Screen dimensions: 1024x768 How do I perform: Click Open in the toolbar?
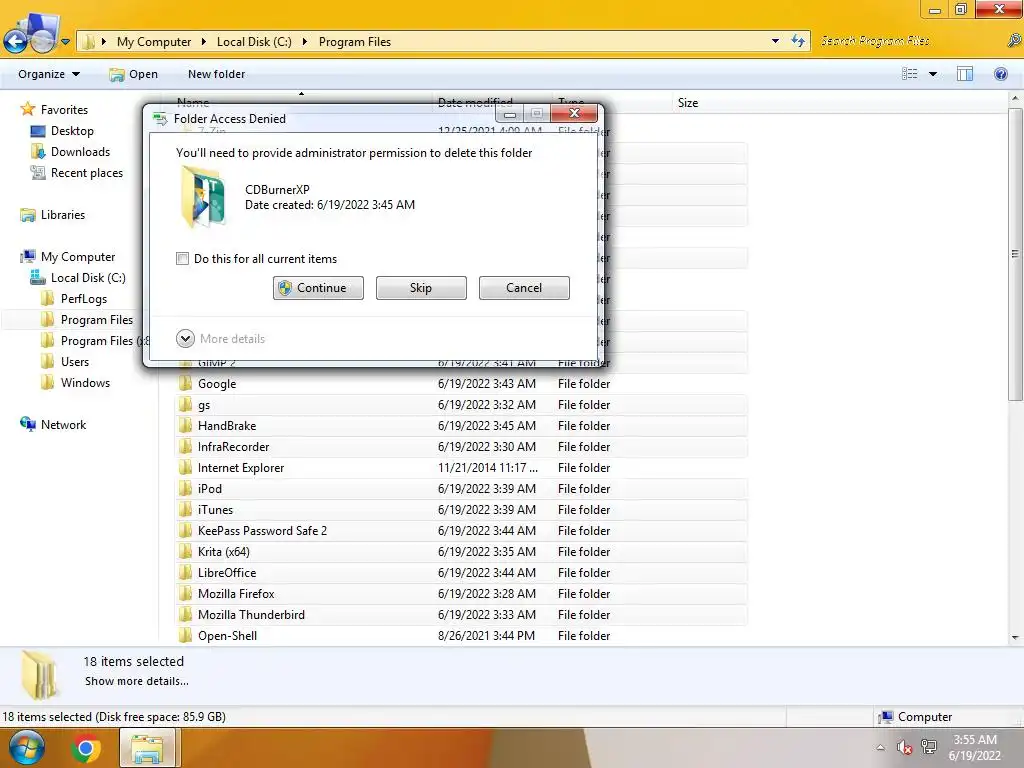click(134, 74)
